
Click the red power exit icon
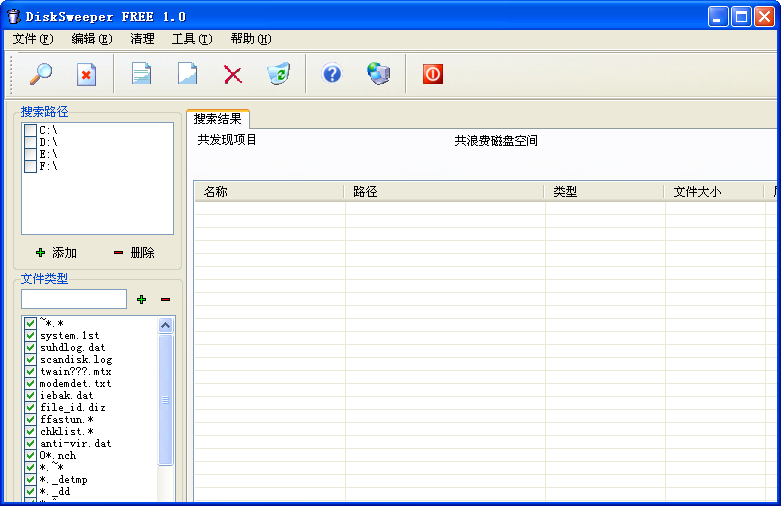432,74
